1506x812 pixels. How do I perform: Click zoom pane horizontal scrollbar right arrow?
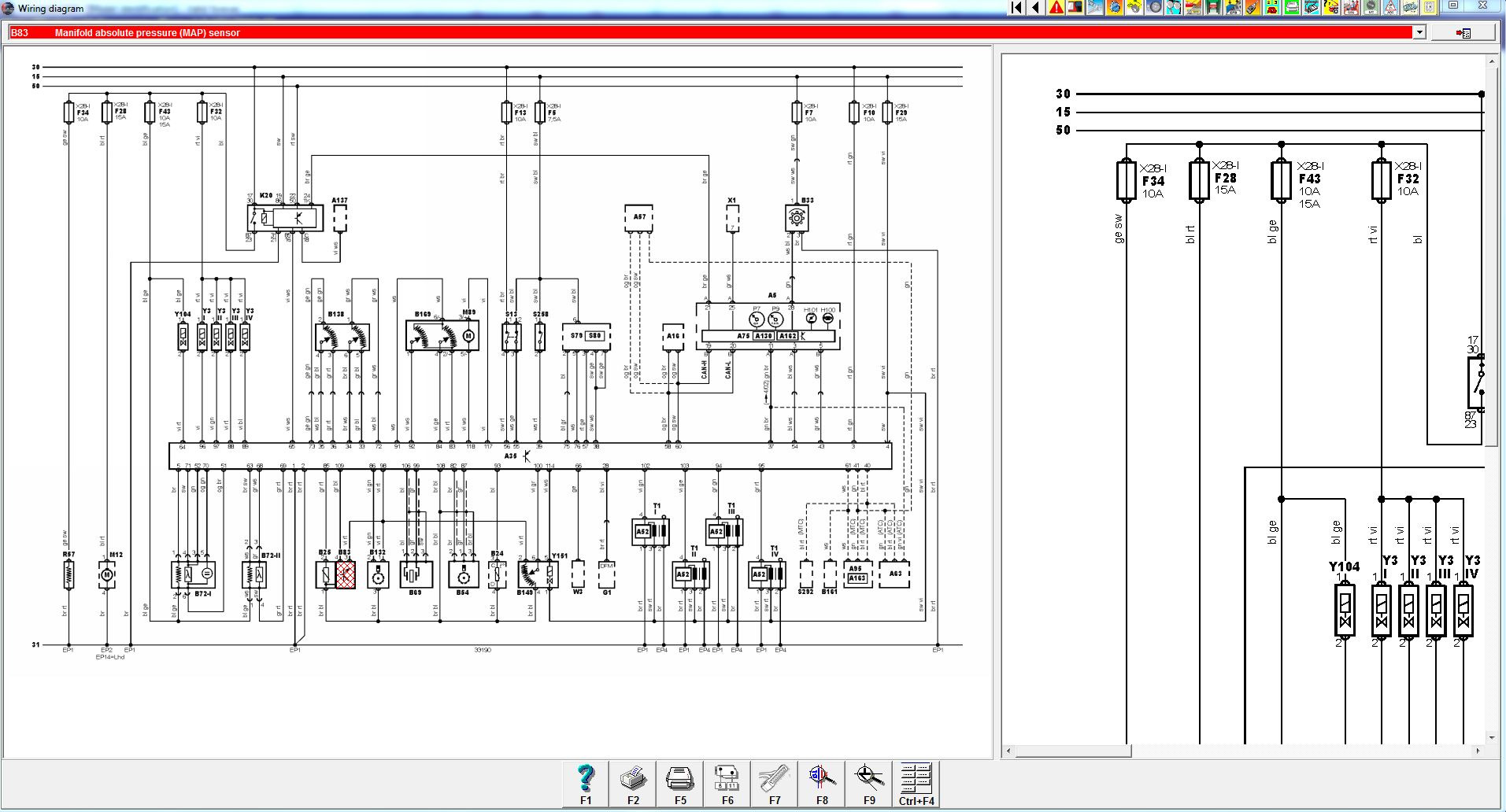click(1478, 751)
